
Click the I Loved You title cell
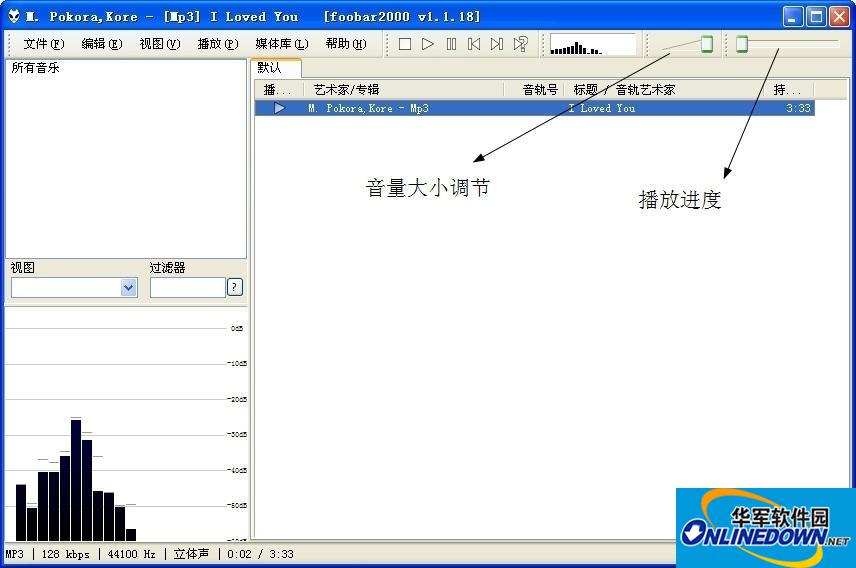tap(602, 108)
